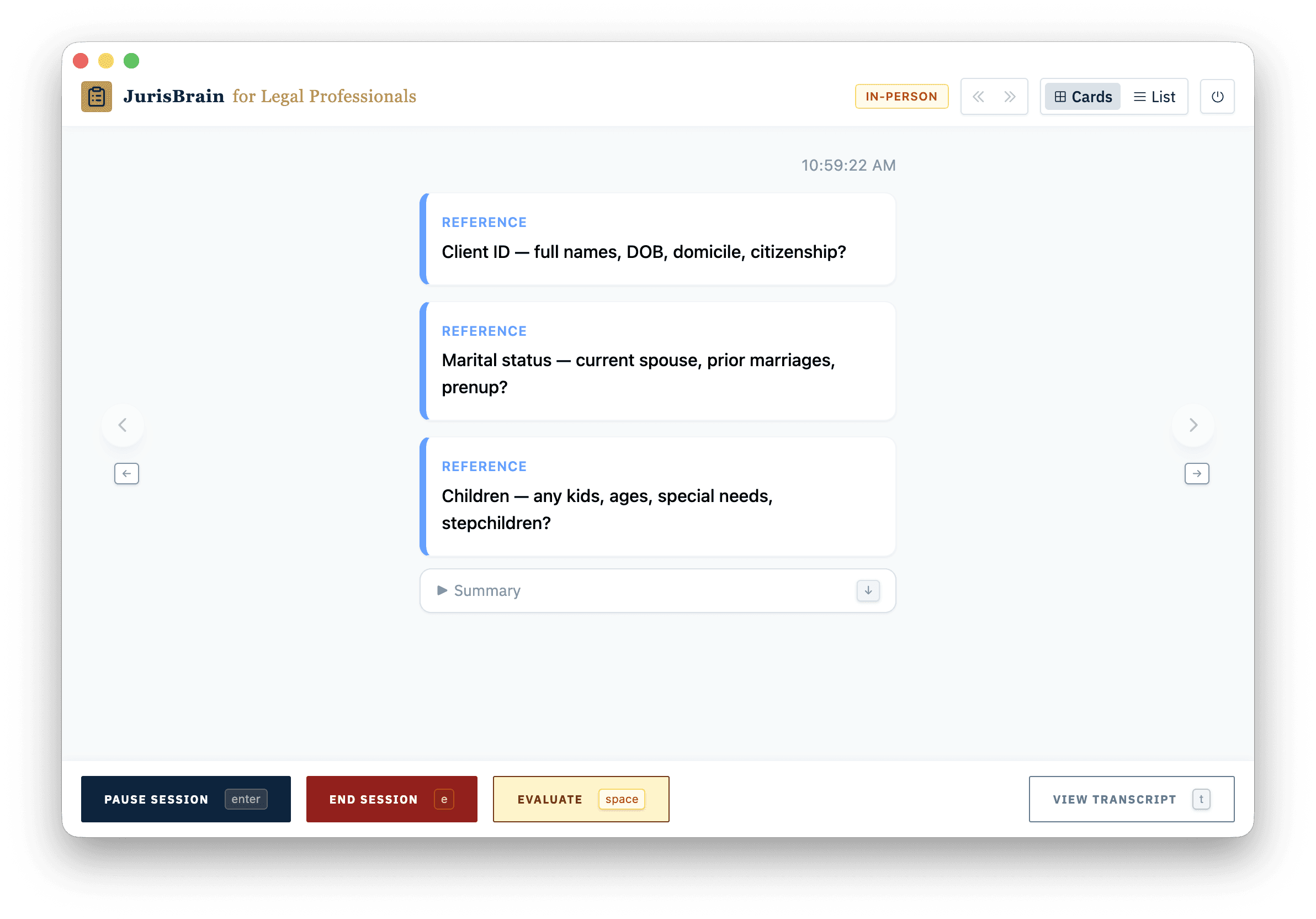Click the double-right forward chevrons icon

[1009, 96]
